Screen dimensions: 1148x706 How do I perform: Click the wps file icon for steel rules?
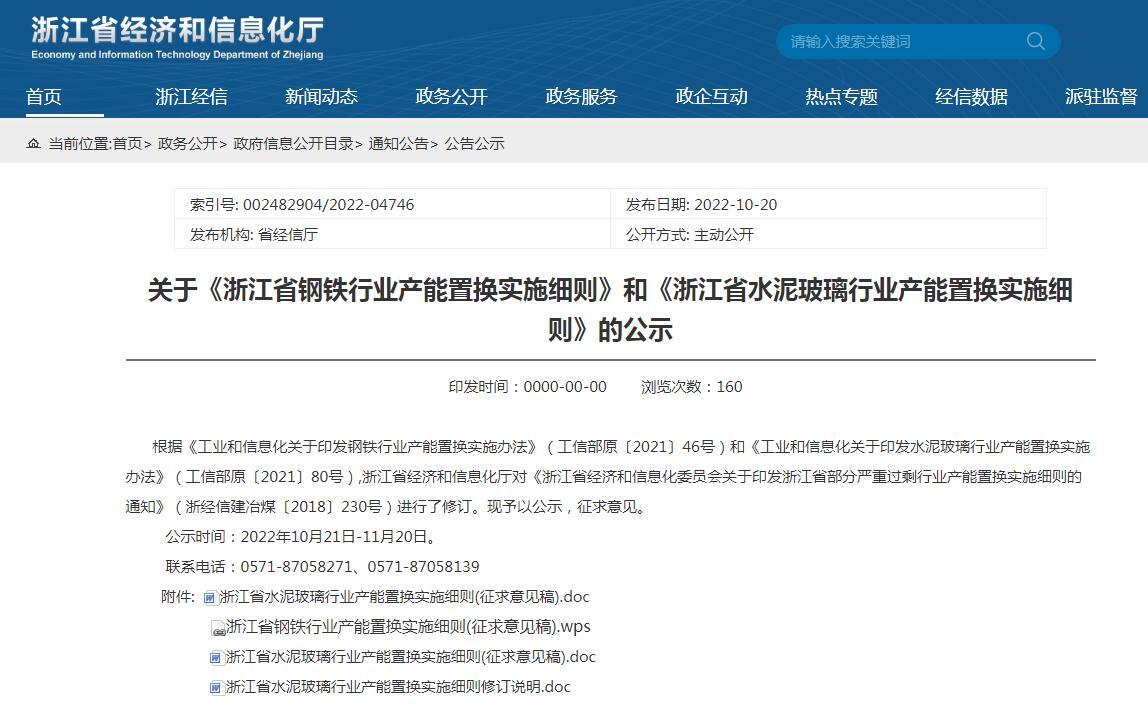coord(218,628)
